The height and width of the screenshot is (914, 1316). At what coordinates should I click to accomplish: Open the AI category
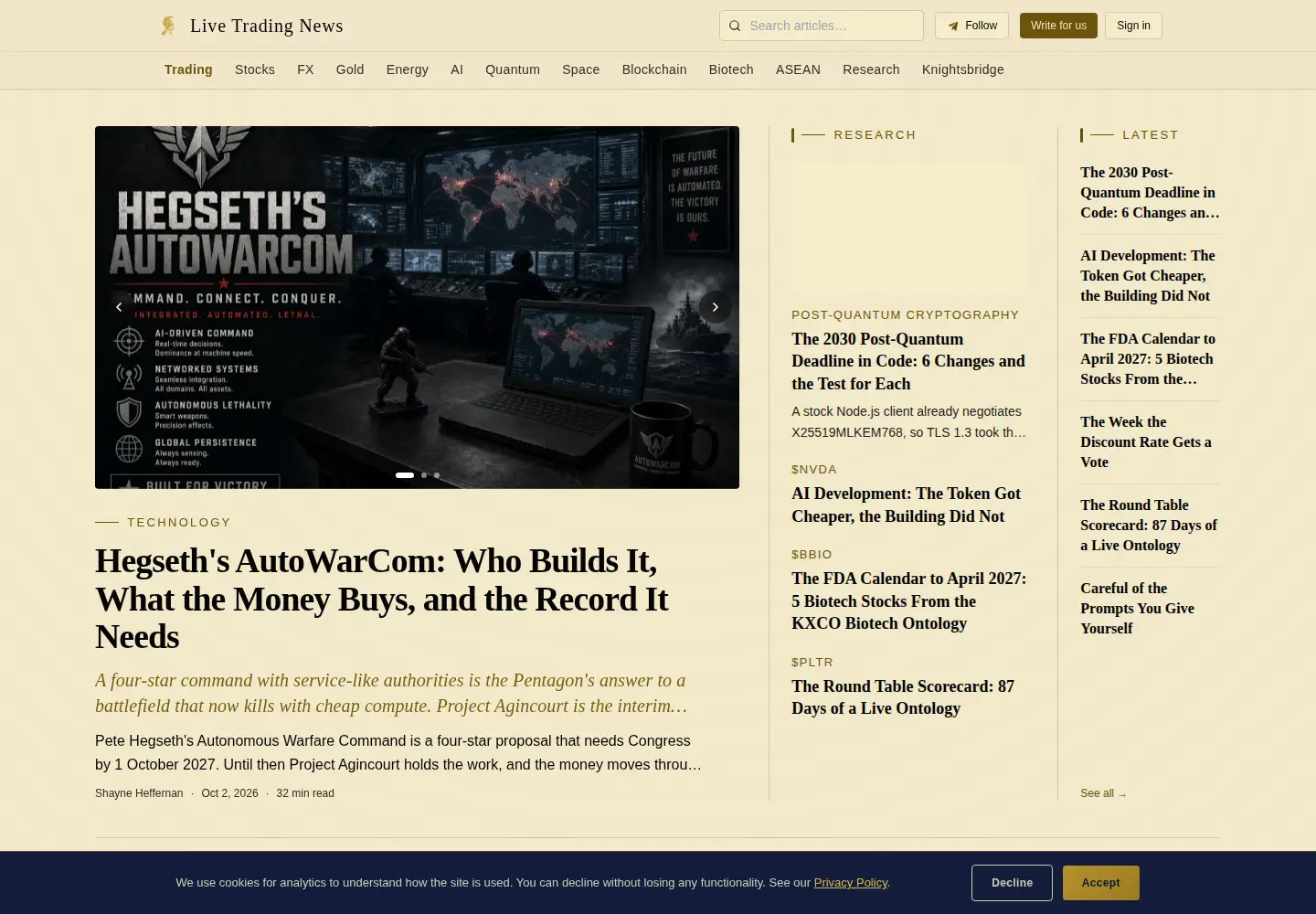(x=457, y=69)
